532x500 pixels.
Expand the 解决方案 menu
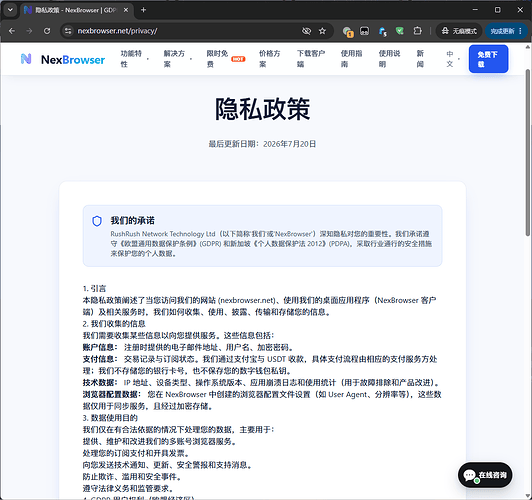click(x=177, y=59)
